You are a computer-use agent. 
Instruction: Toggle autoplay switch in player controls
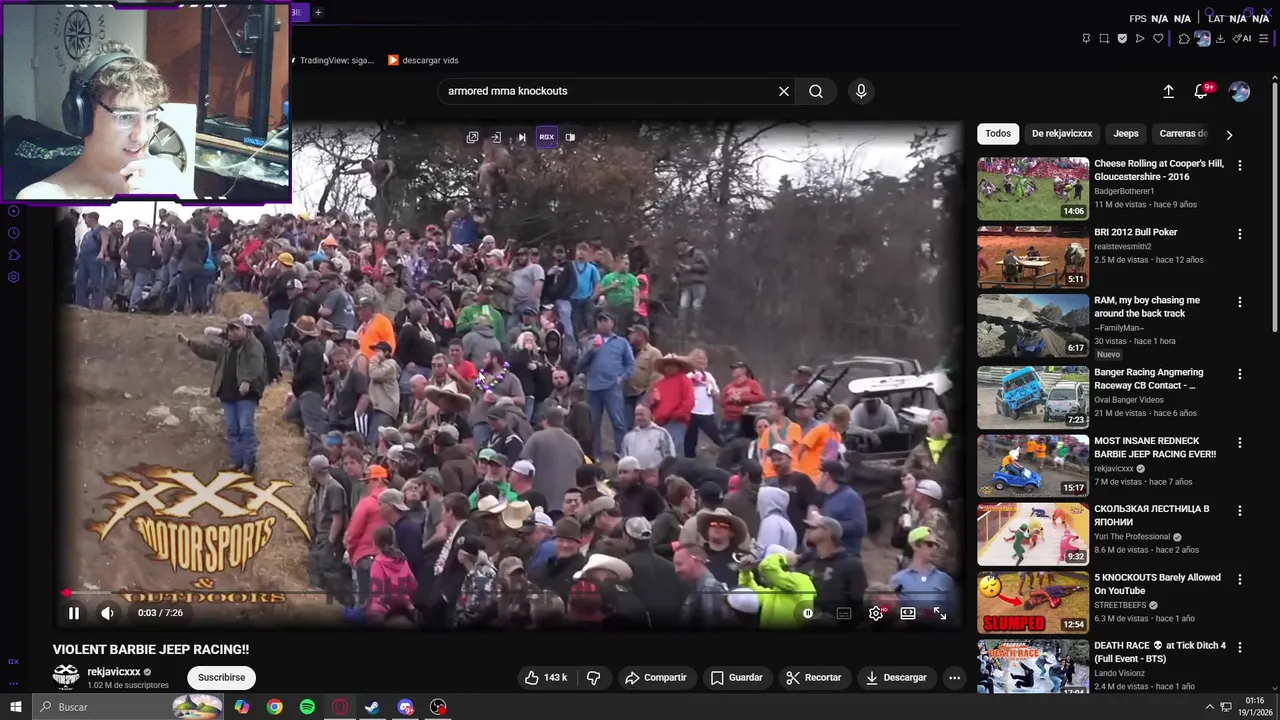808,613
